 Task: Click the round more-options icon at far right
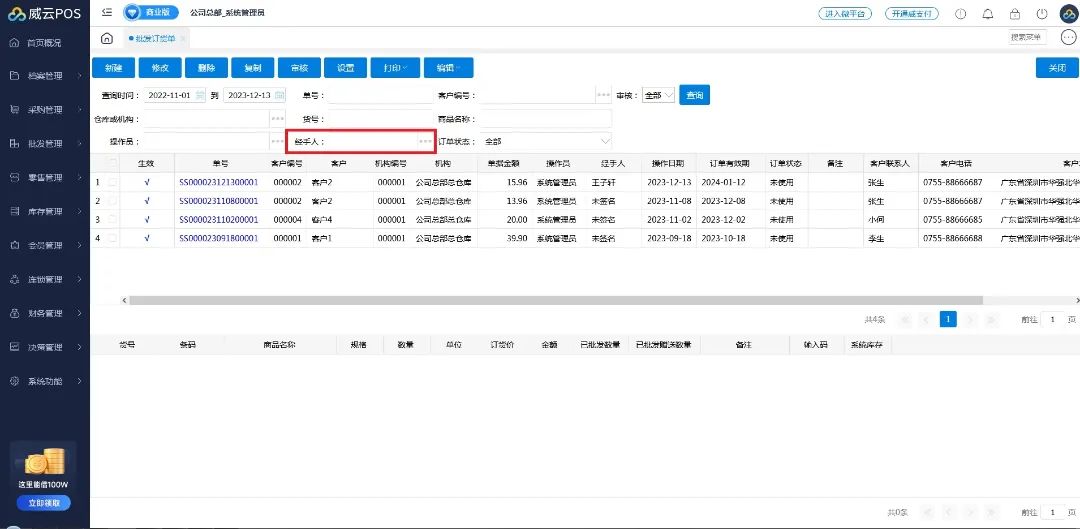[1068, 38]
